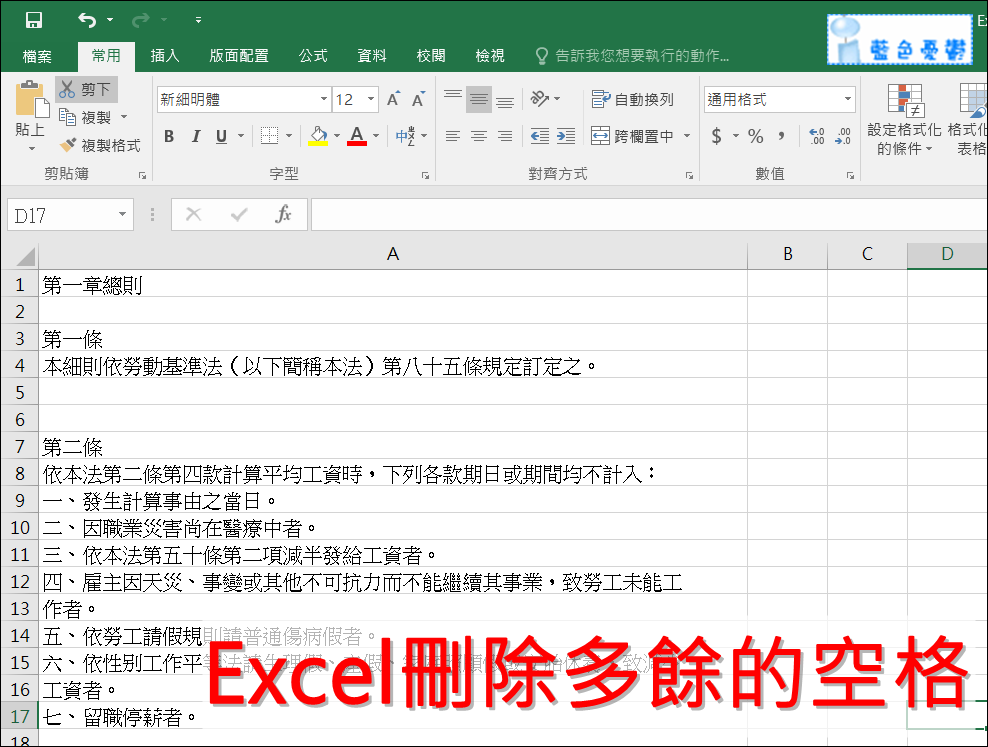The image size is (988, 747).
Task: Toggle Bottom Align
Action: click(505, 100)
